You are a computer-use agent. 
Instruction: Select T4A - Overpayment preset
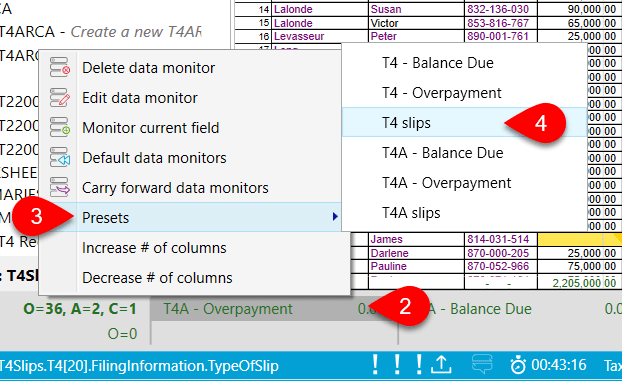(x=465, y=183)
